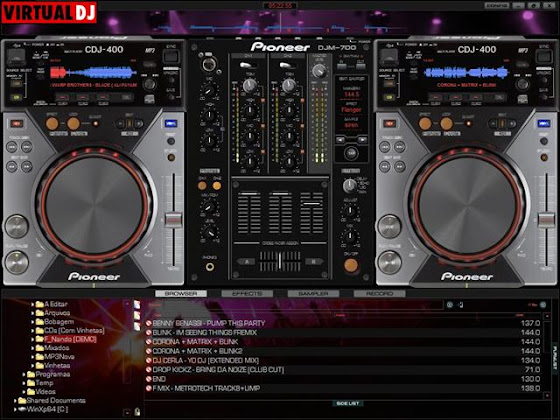Viewport: 560px width, 420px height.
Task: Toggle the CH2 low EQ kill button
Action: click(x=302, y=152)
